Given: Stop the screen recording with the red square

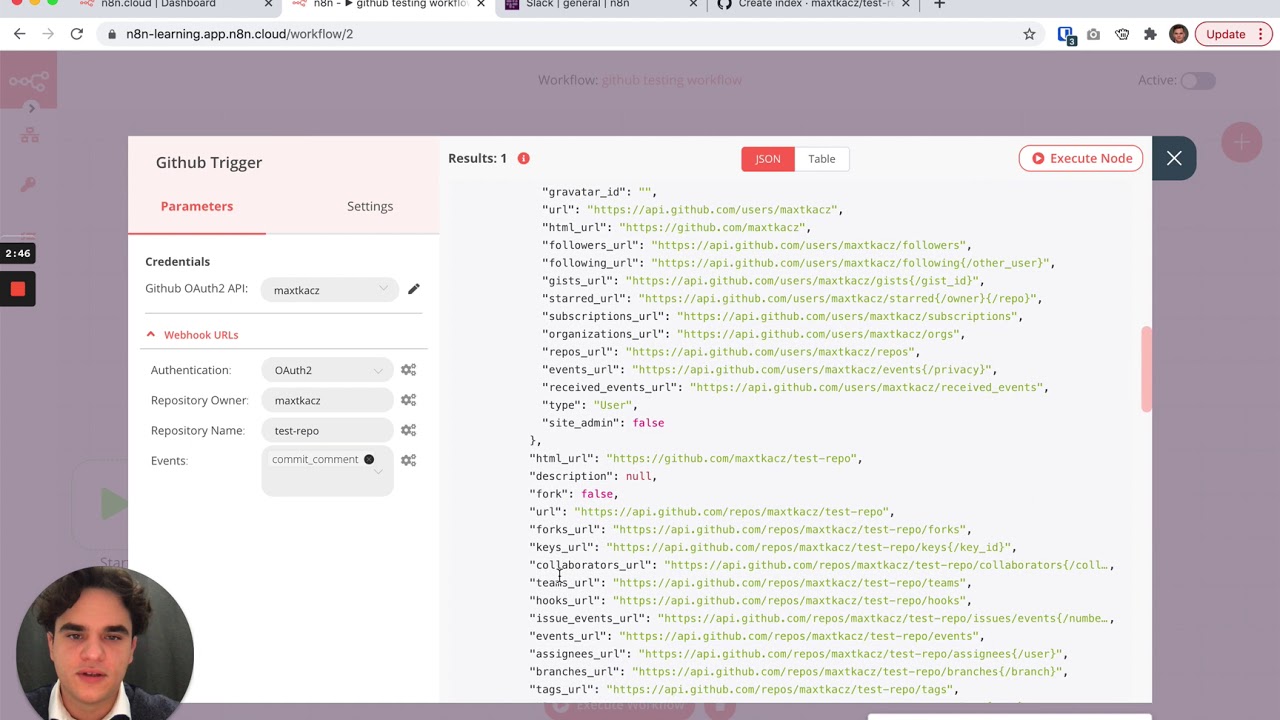Looking at the screenshot, I should coord(17,289).
